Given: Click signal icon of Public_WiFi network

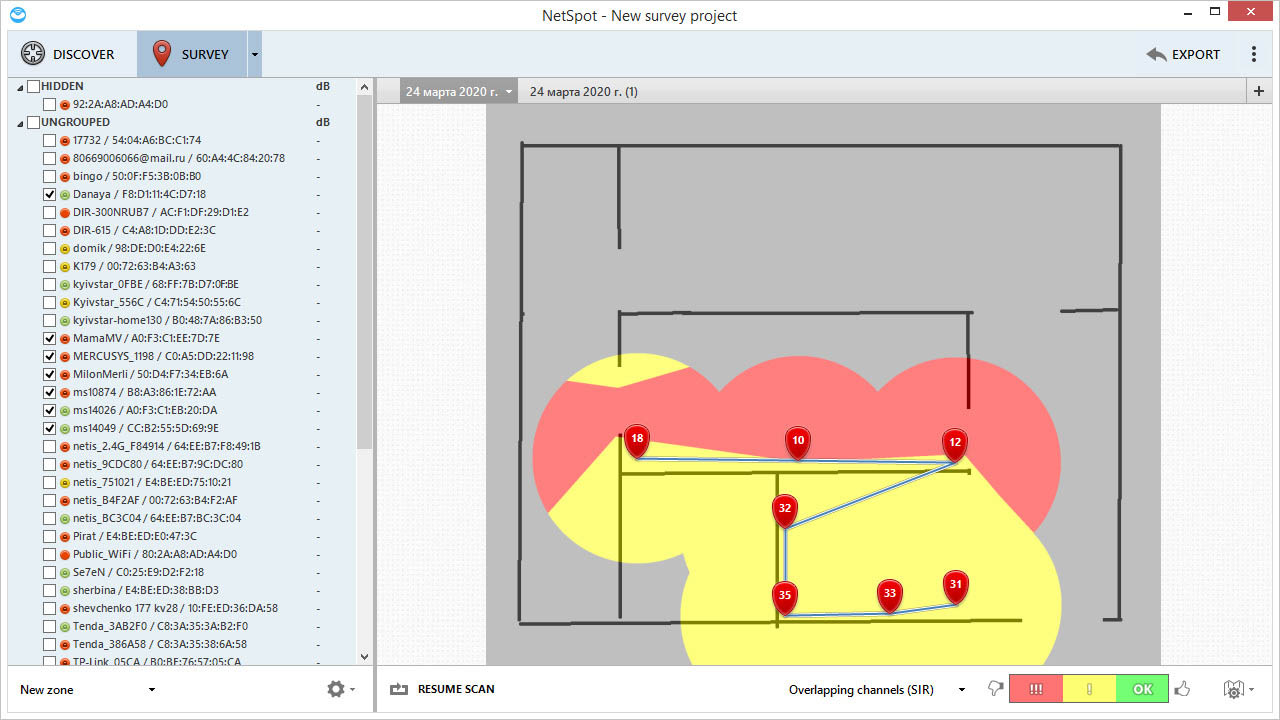Looking at the screenshot, I should pos(64,554).
